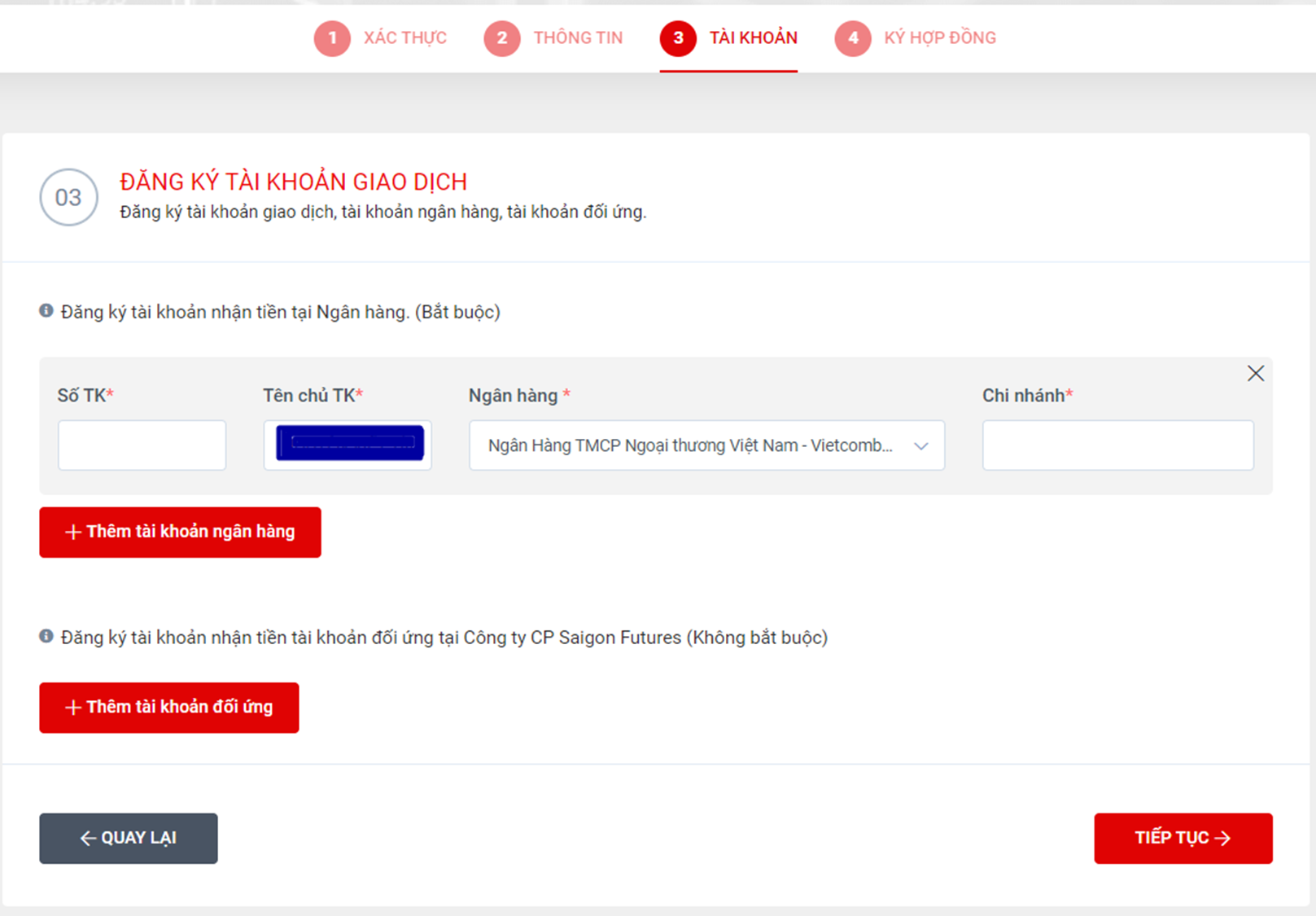Click TIẾP TỤC to continue
The height and width of the screenshot is (916, 1316).
click(1183, 838)
